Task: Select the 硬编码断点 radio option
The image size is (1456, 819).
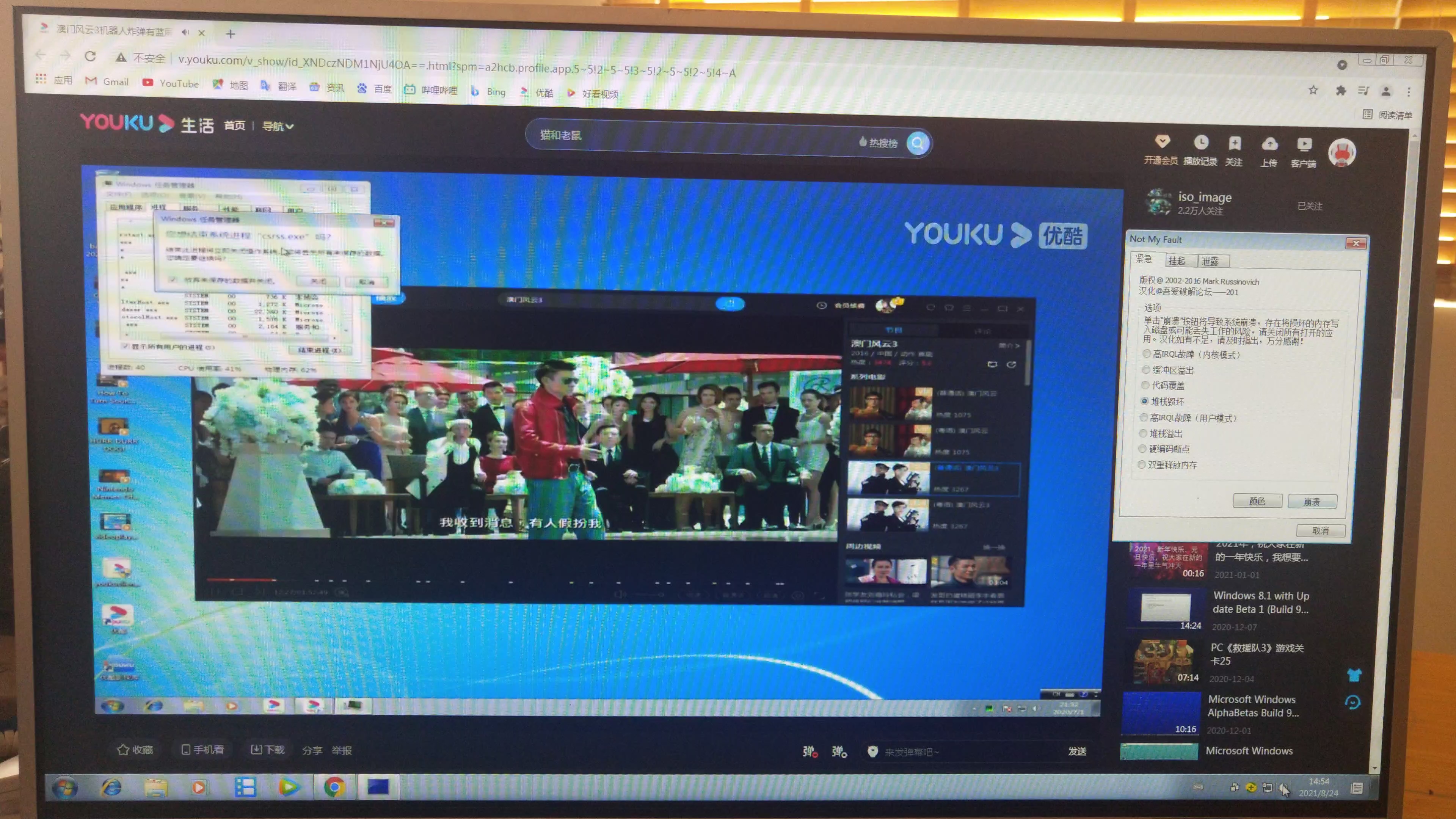Action: point(1164,449)
